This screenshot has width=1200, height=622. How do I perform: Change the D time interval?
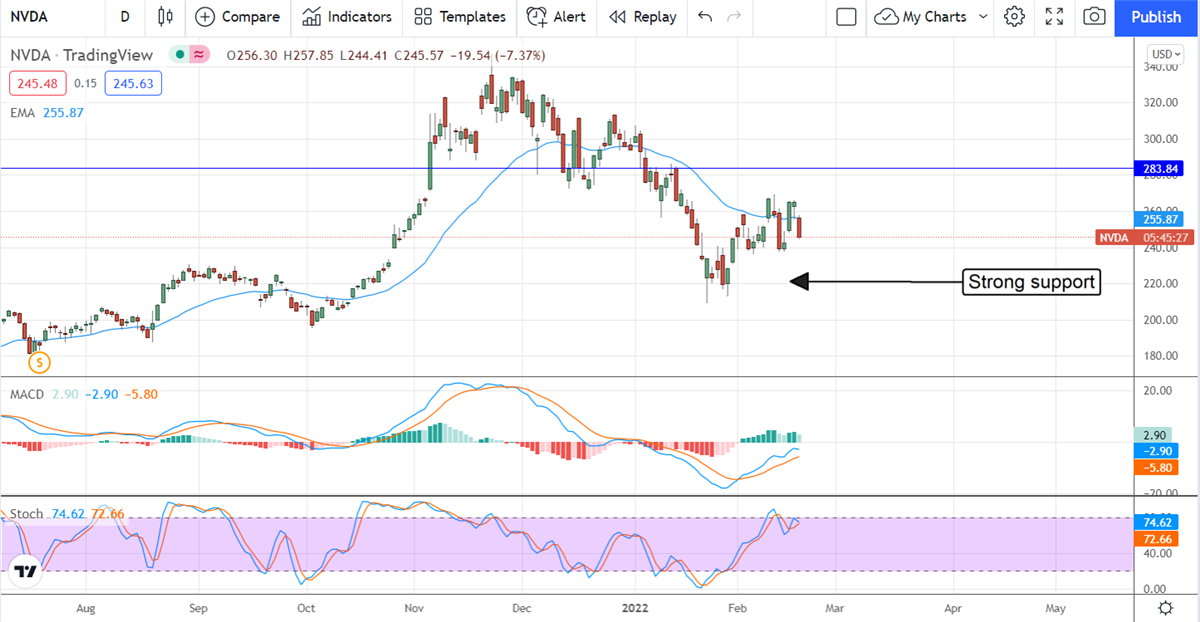point(125,17)
